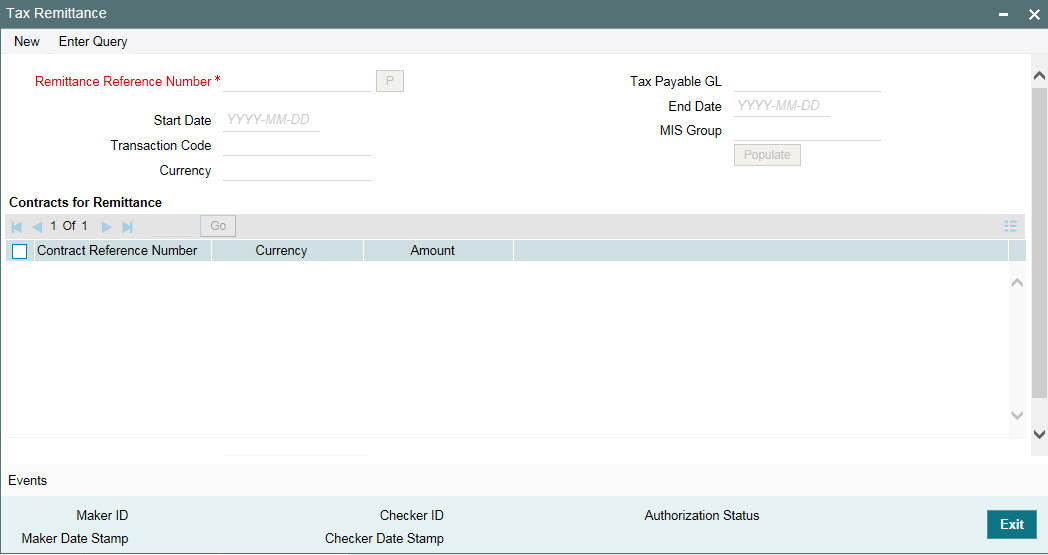Minimize the Tax Remittance window
This screenshot has height=555, width=1048.
1003,14
